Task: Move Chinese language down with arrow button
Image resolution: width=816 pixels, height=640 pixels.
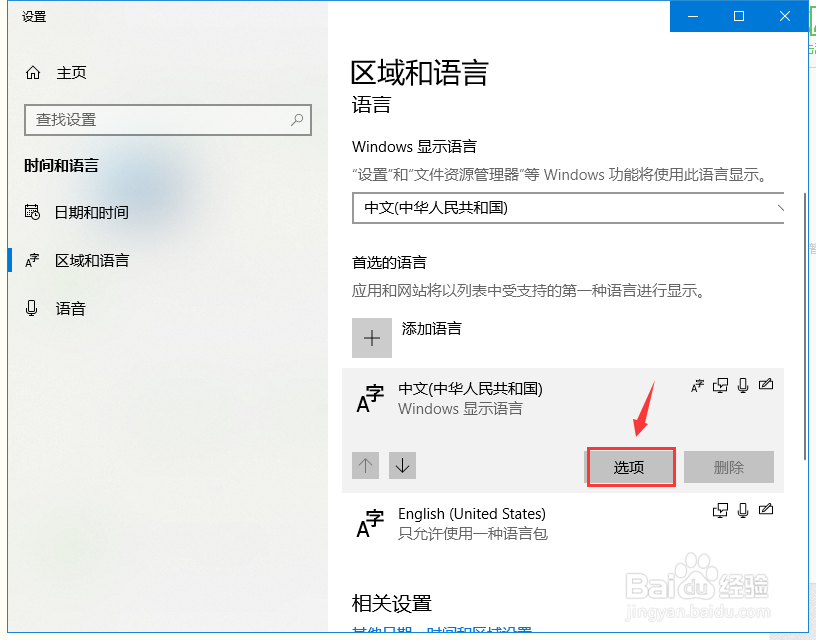Action: [402, 466]
